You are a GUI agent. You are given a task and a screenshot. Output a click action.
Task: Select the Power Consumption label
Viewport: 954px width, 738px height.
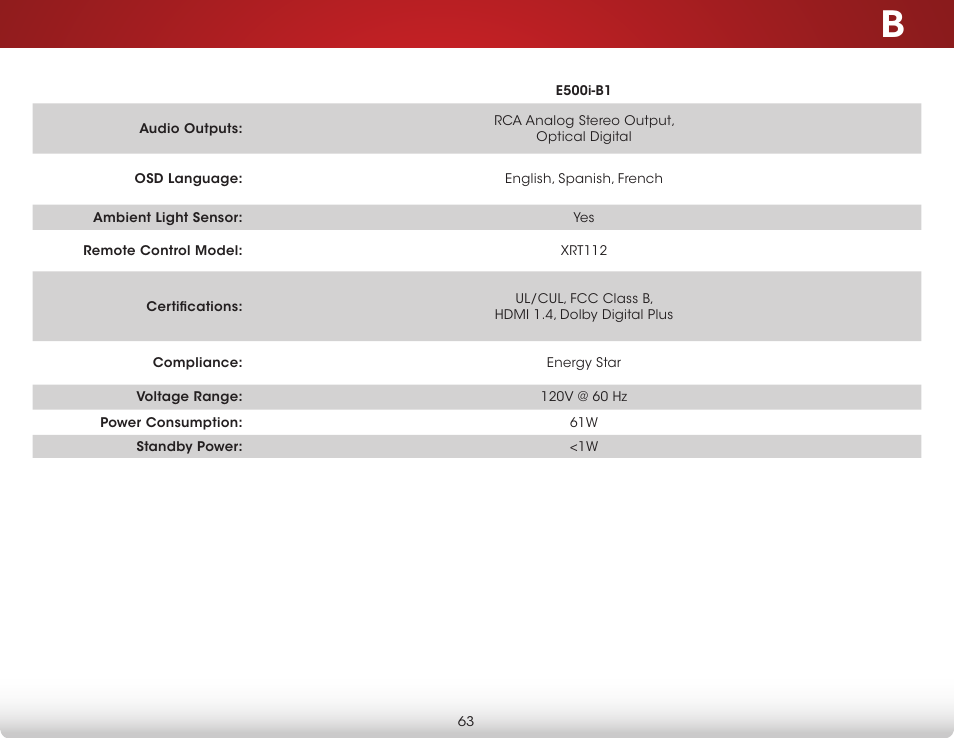click(x=172, y=422)
